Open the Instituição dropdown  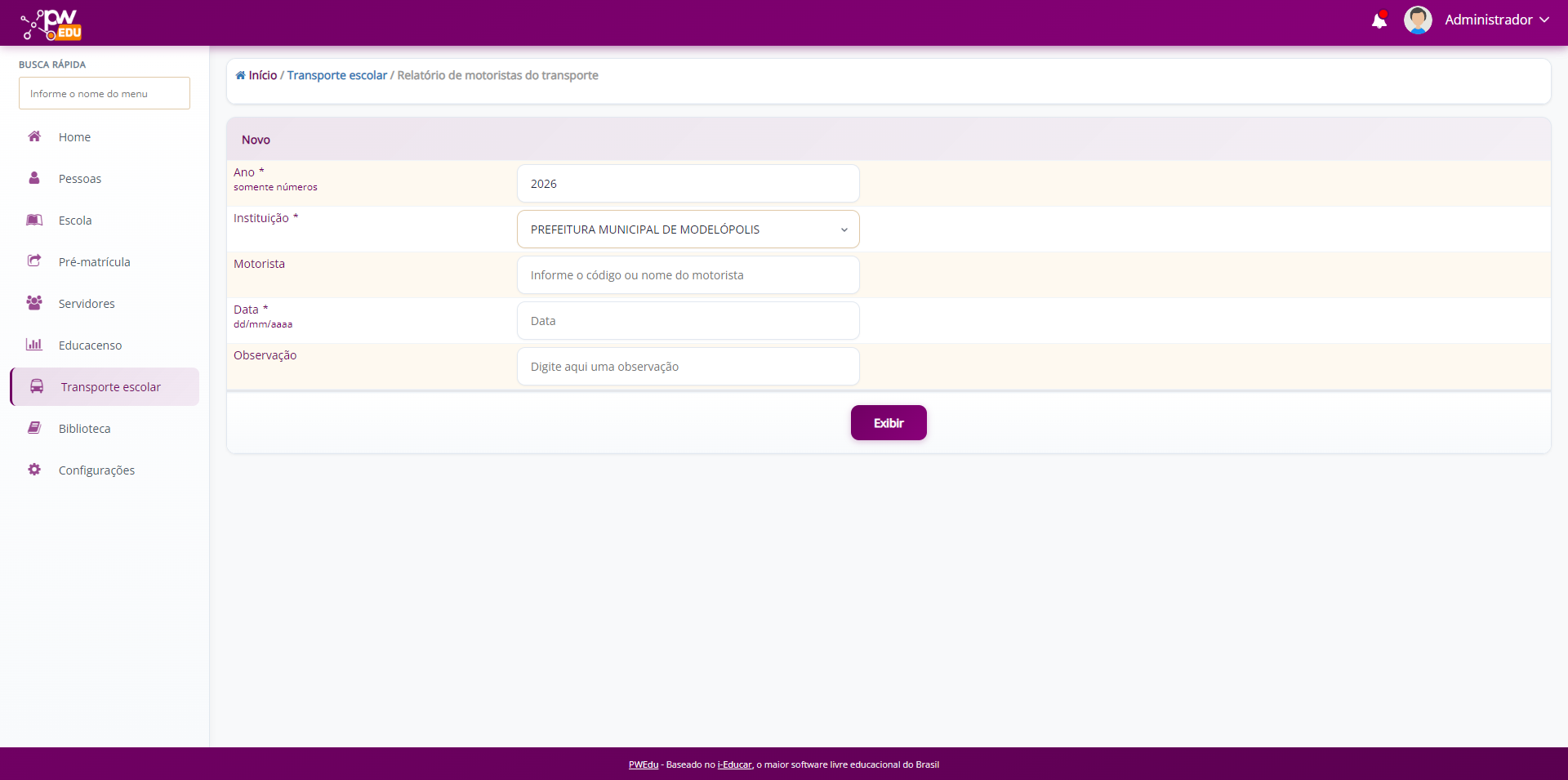[x=688, y=230]
